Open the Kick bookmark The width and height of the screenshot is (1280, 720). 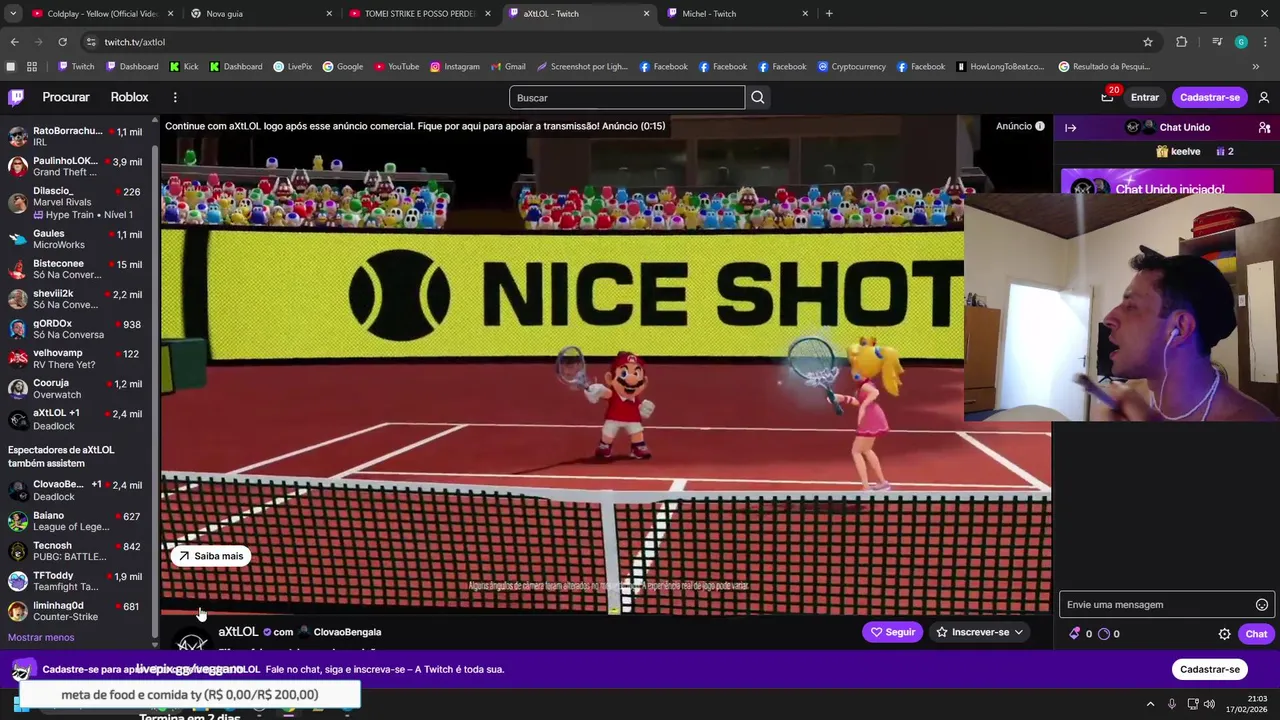184,67
